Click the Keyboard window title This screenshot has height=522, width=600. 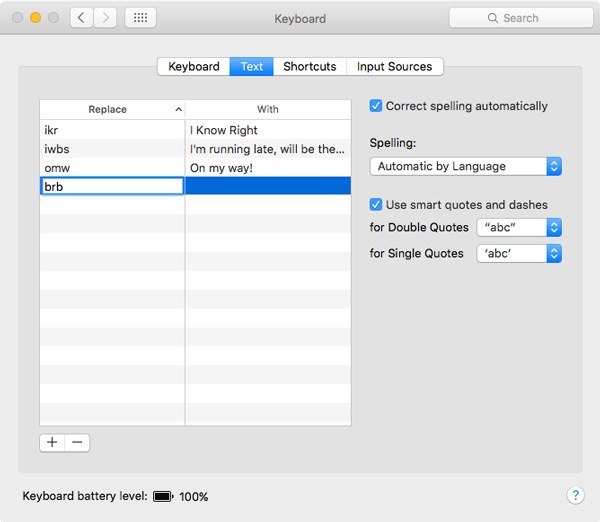(x=300, y=18)
